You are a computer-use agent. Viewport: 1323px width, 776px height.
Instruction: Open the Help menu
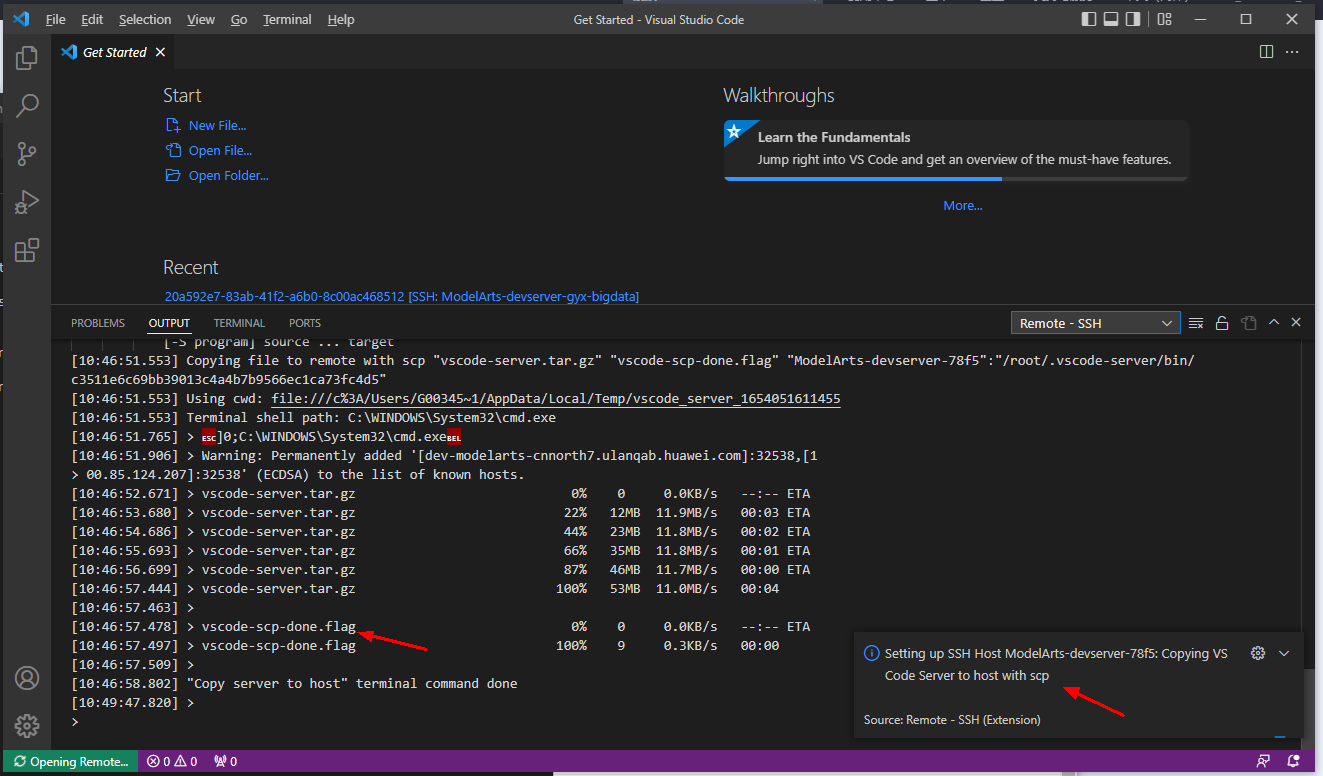(341, 19)
